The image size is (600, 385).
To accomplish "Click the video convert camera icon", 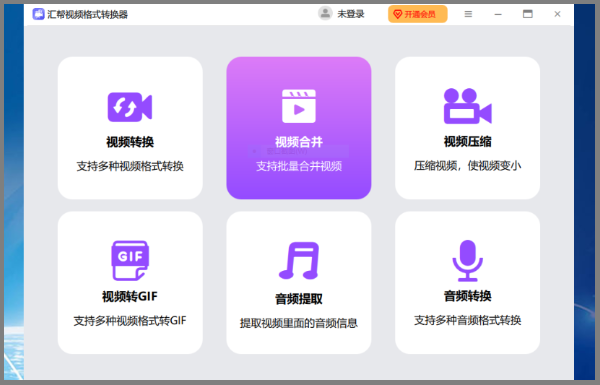I will [x=130, y=107].
